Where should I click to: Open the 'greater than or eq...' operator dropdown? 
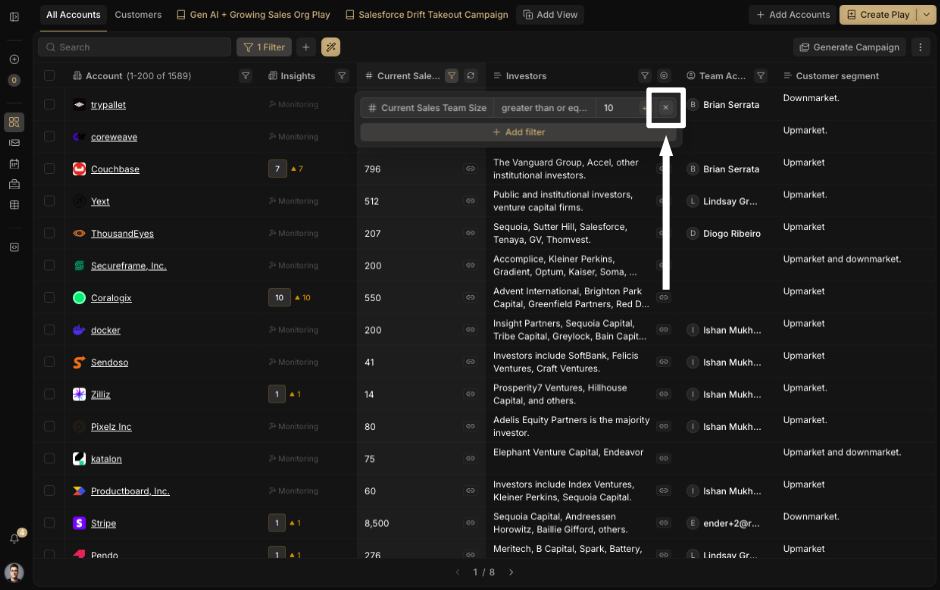point(544,108)
